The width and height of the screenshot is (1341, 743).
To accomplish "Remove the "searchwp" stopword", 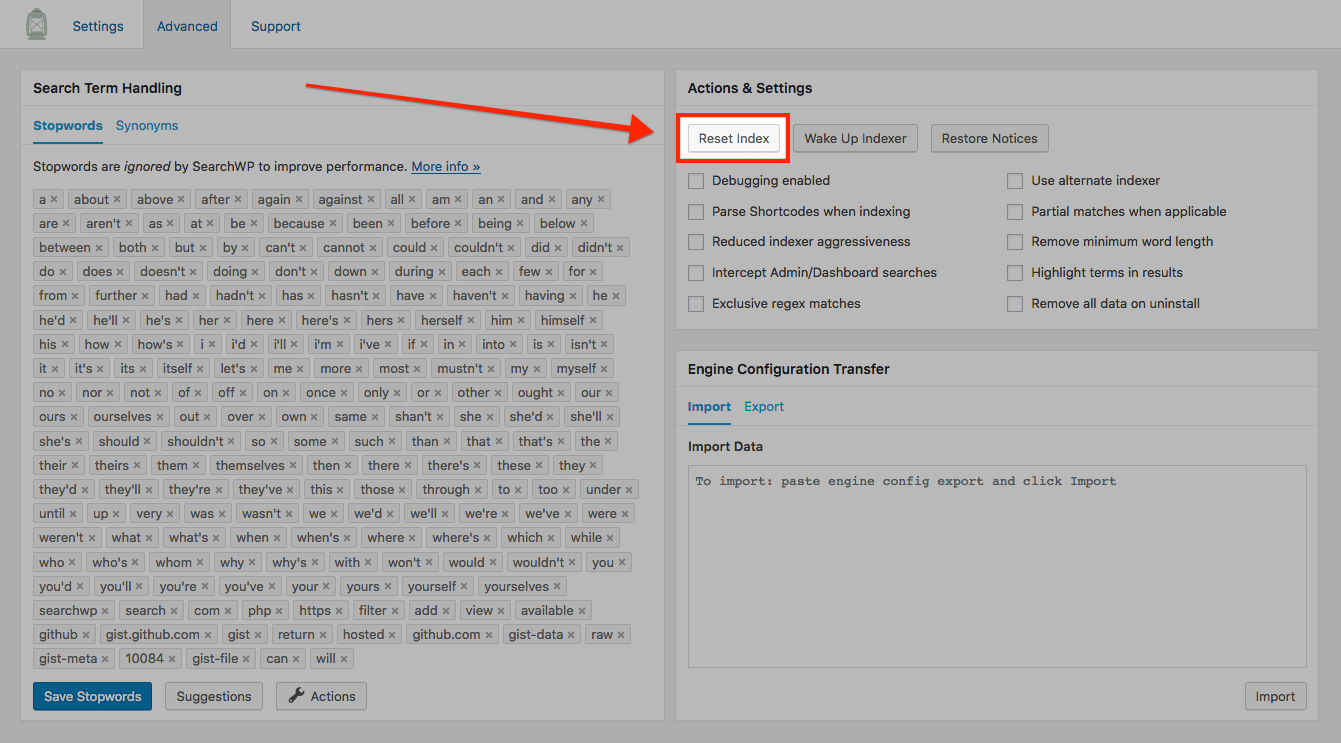I will tap(104, 610).
